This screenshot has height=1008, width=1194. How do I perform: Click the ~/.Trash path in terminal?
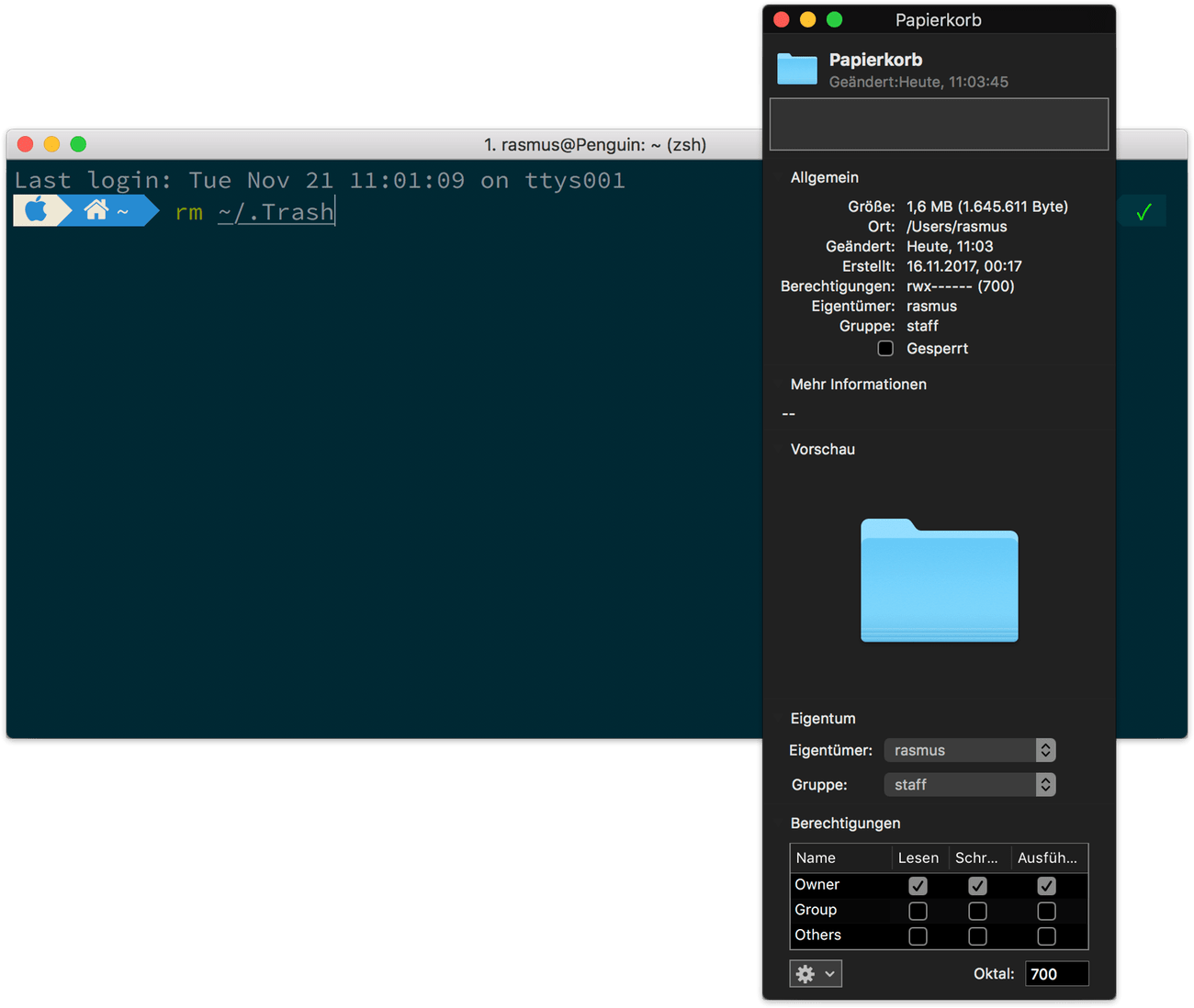276,212
